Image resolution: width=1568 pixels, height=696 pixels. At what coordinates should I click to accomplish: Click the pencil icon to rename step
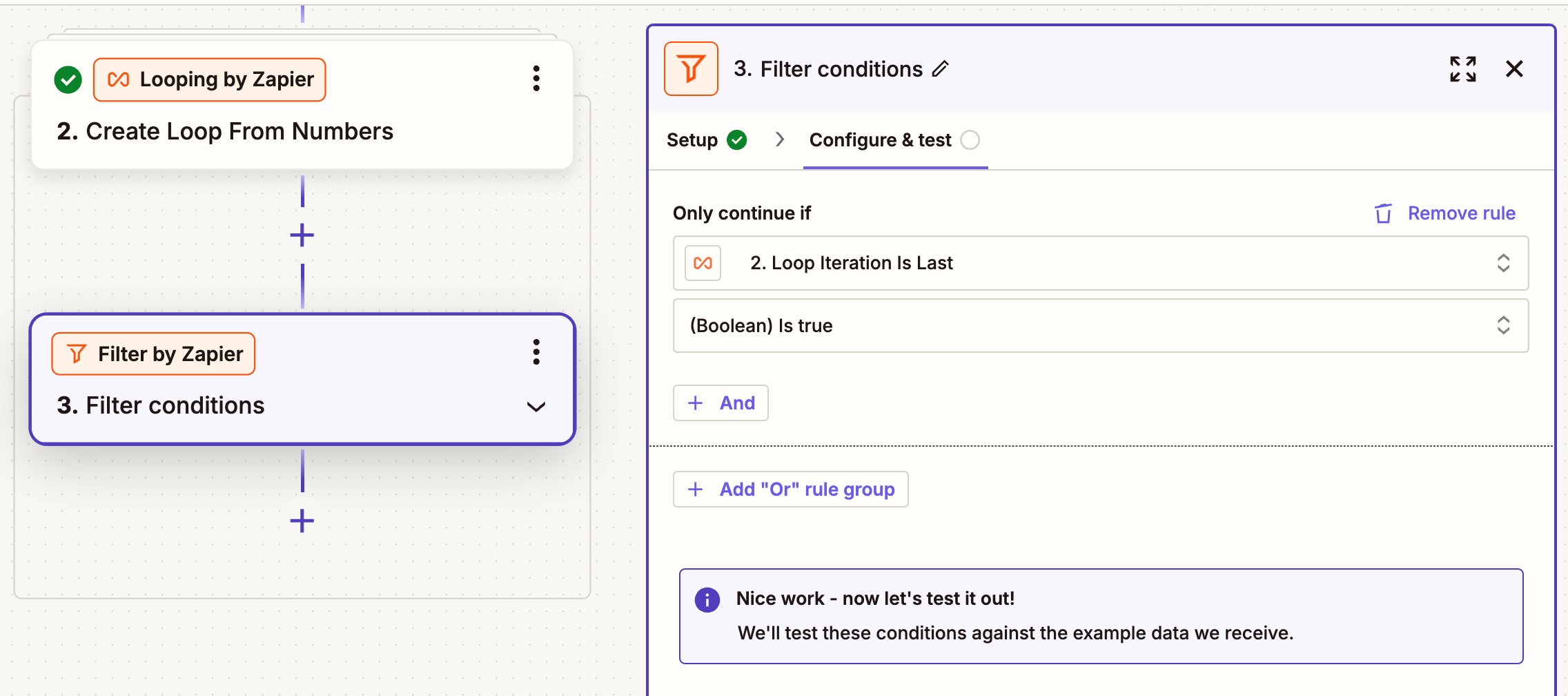[x=941, y=69]
